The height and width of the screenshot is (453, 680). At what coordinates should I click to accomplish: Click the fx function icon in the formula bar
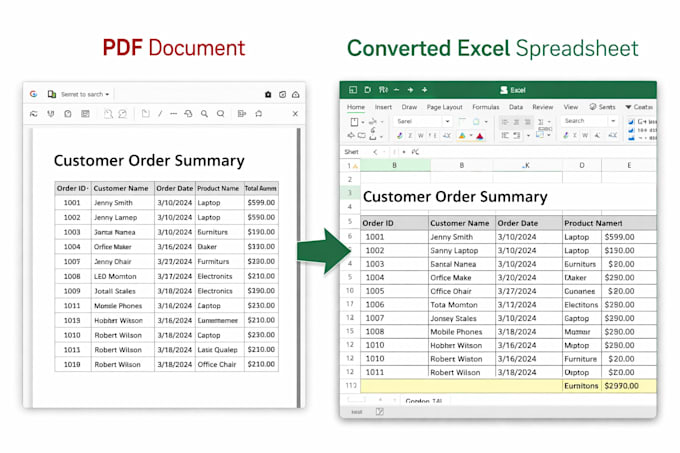tap(415, 152)
